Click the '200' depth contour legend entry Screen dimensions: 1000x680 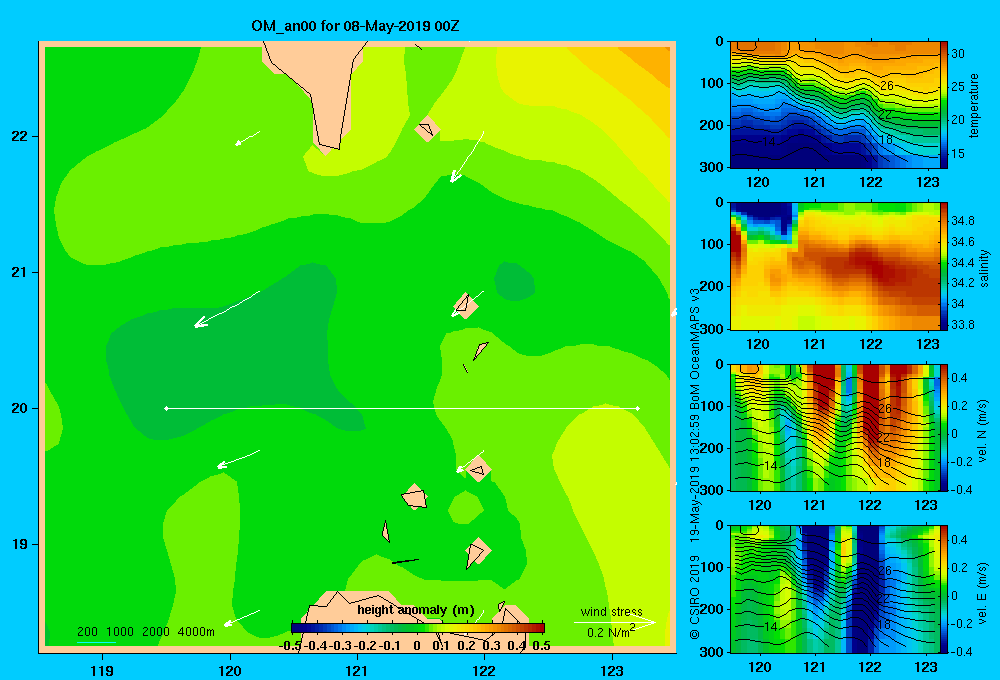coord(87,632)
